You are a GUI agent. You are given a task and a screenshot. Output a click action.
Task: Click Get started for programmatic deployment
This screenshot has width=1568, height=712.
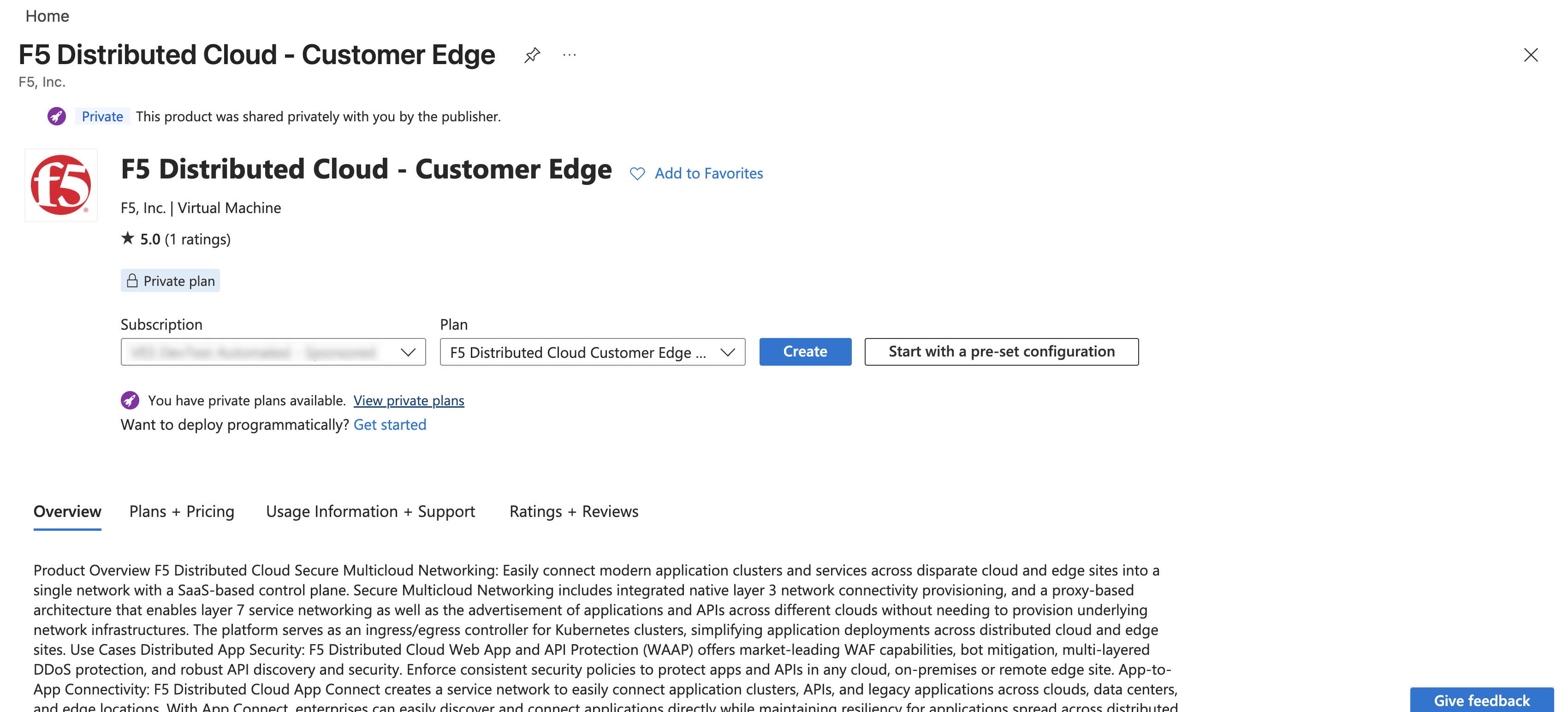pos(390,424)
